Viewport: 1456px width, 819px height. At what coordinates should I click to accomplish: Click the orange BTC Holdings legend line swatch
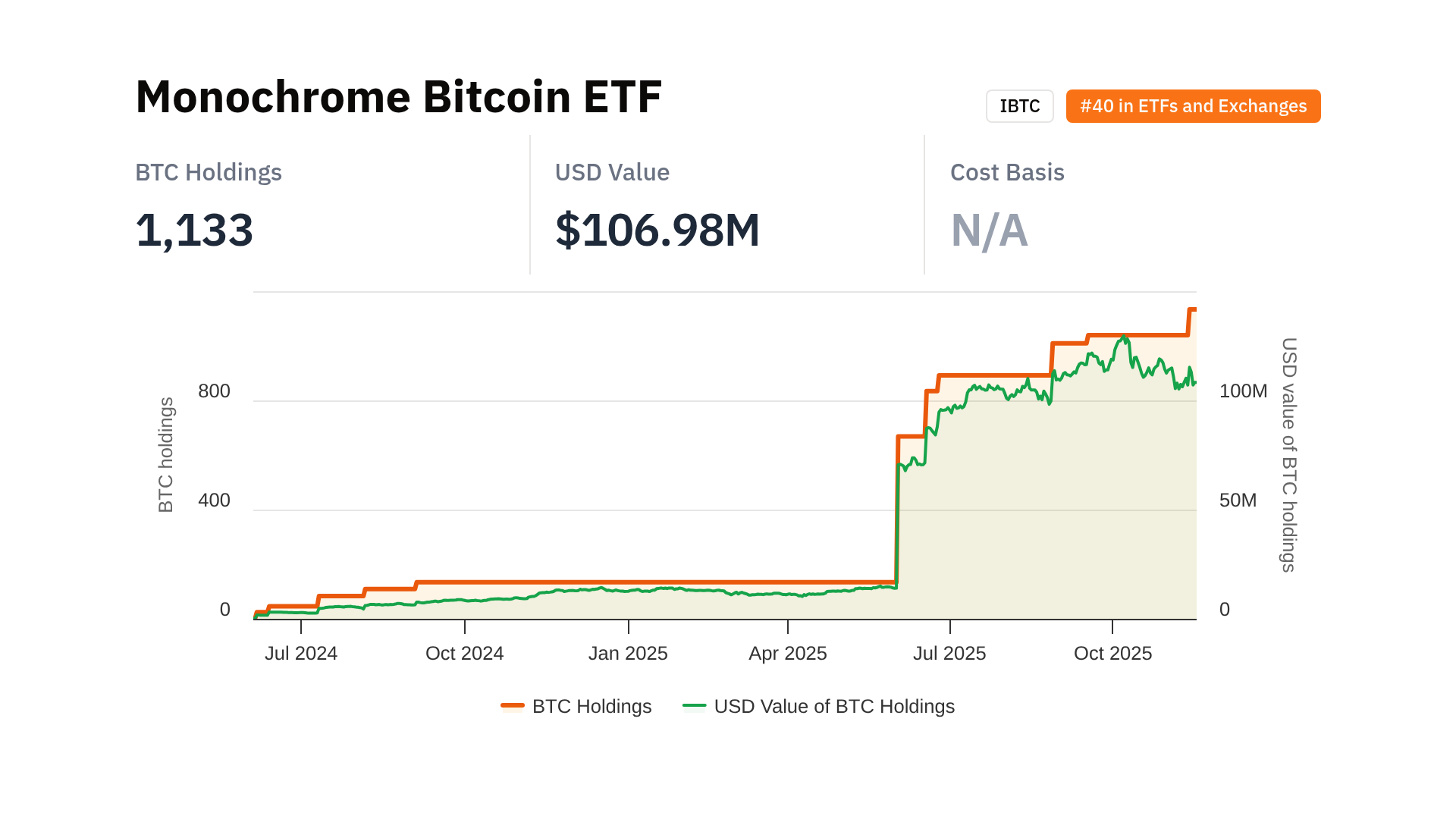click(x=513, y=706)
